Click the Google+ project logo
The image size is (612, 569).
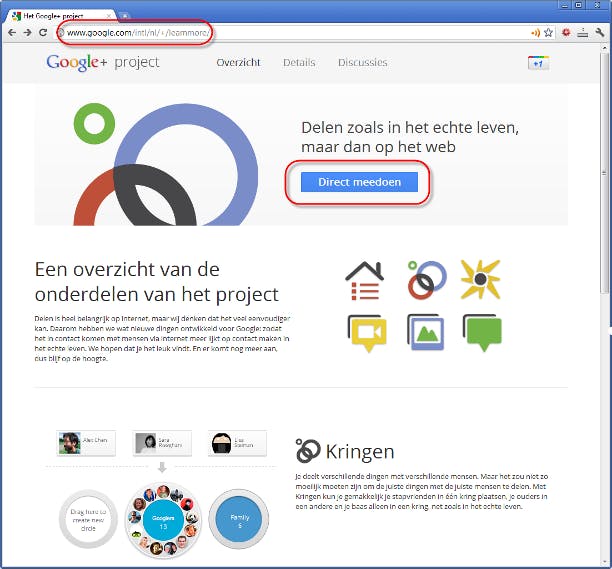103,62
